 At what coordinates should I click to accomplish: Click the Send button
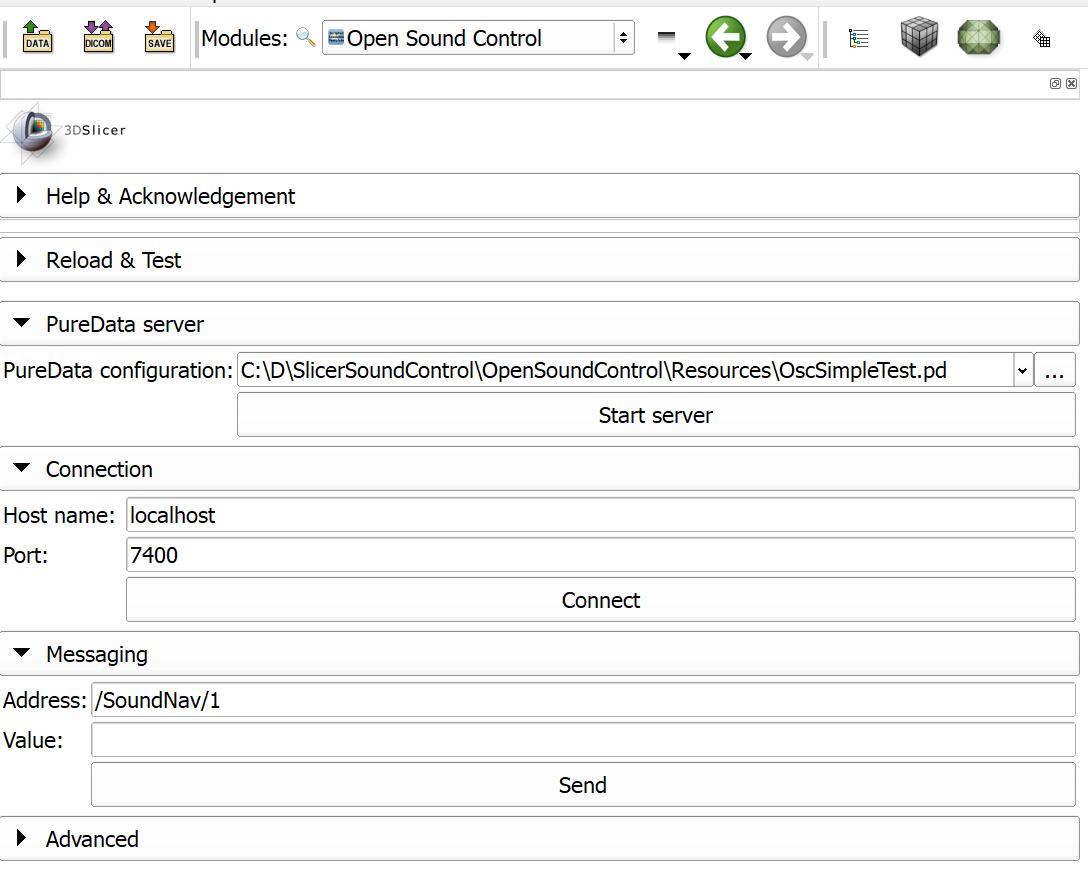coord(583,785)
